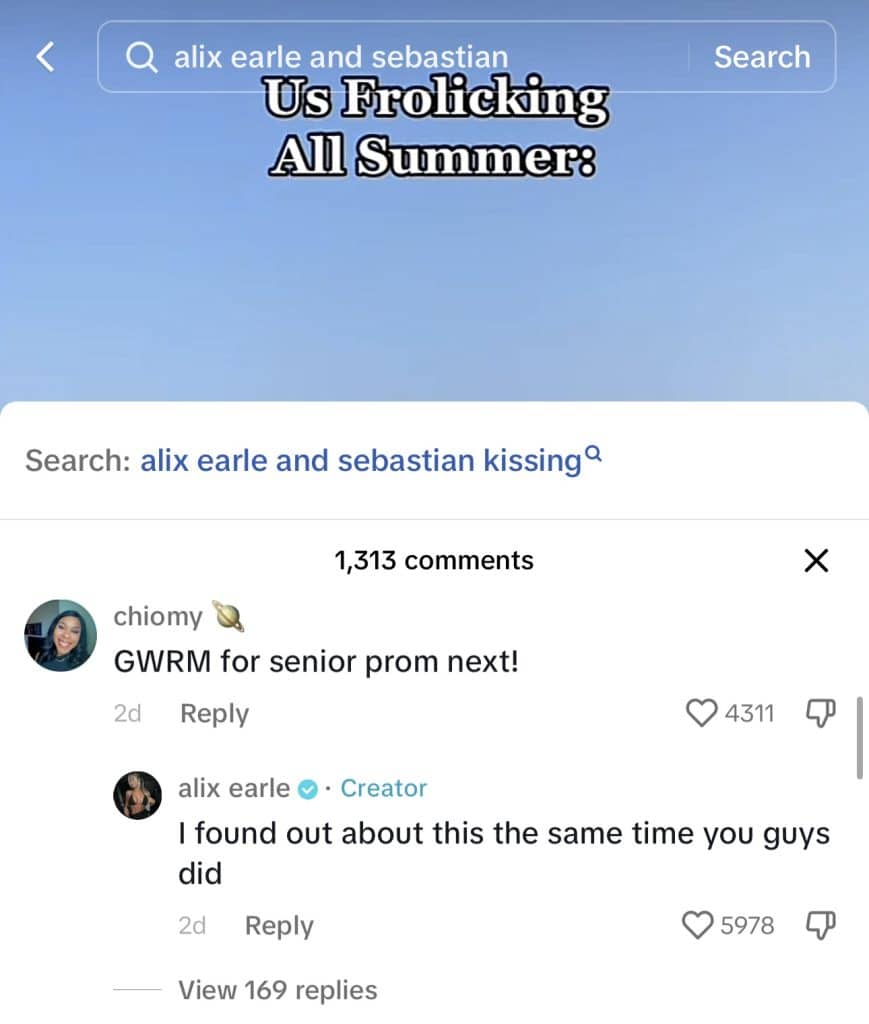Open suggested search alix earle and sebastian kissing
Image resolution: width=869 pixels, height=1024 pixels.
pos(360,460)
